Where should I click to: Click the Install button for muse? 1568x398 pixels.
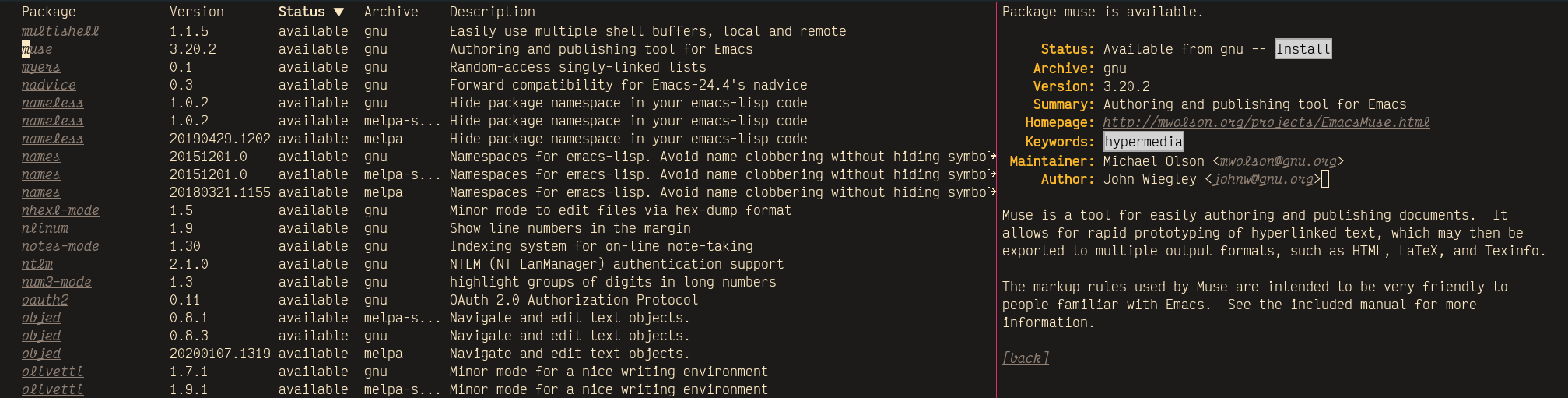pos(1303,49)
